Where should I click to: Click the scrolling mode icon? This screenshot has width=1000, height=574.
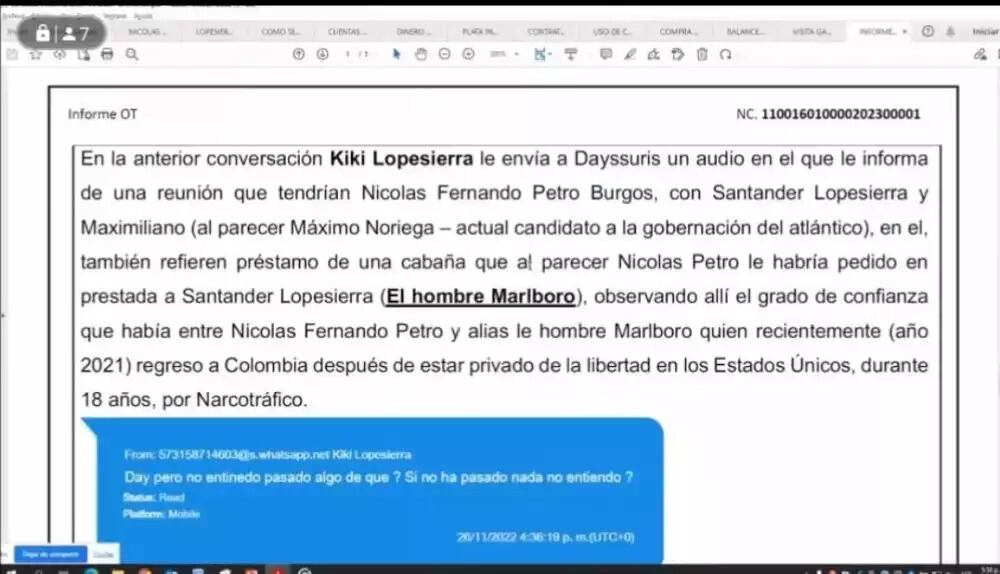click(571, 55)
